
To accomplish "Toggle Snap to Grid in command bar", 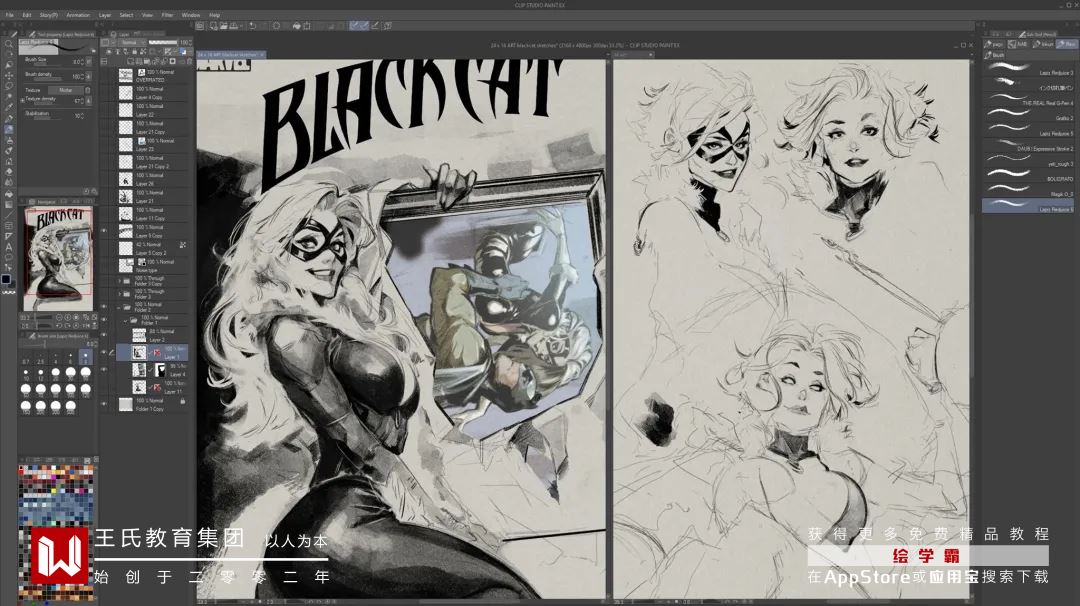I will click(x=375, y=25).
